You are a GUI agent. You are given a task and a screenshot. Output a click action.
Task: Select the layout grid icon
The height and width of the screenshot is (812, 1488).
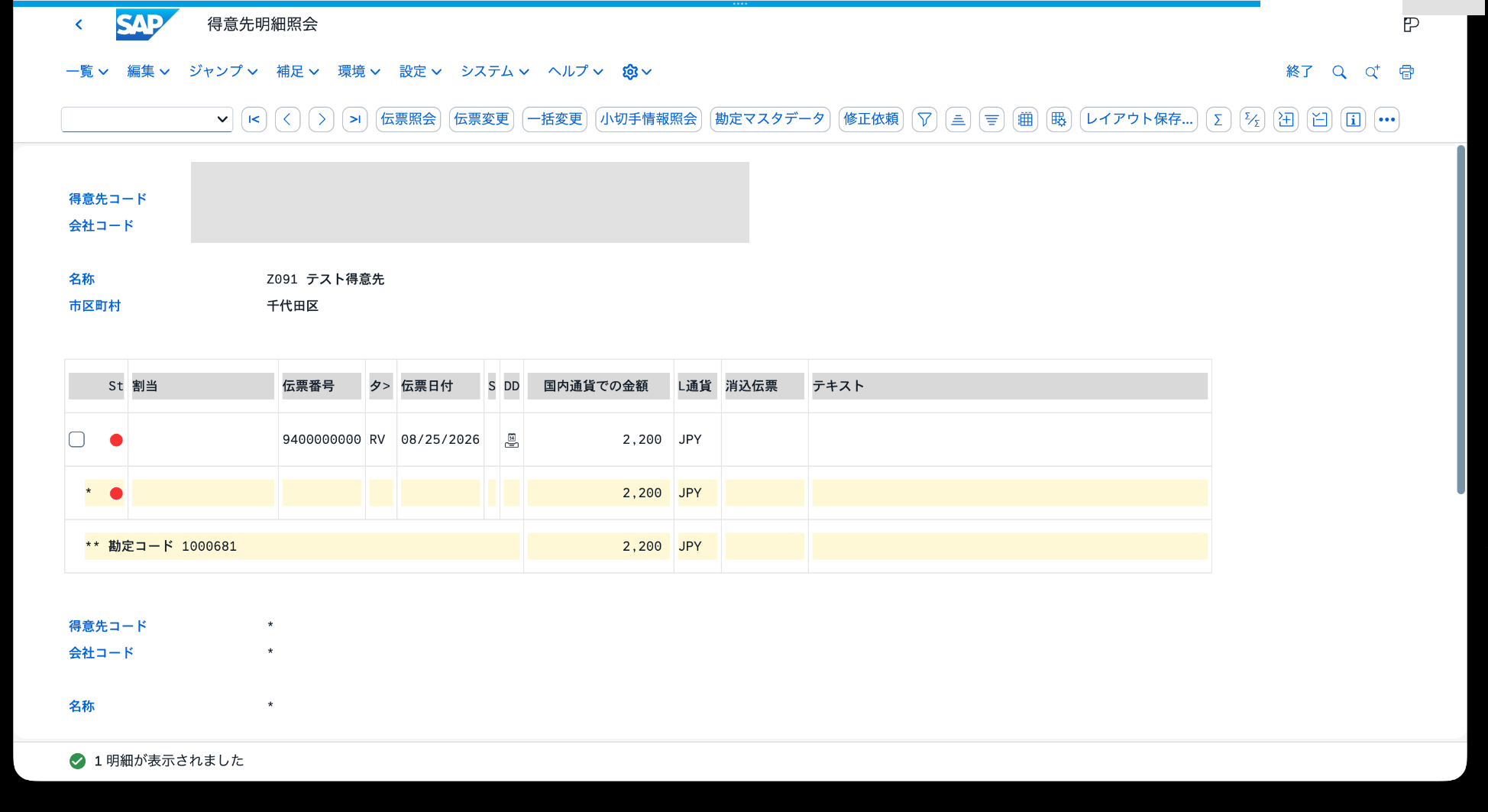pos(1025,119)
